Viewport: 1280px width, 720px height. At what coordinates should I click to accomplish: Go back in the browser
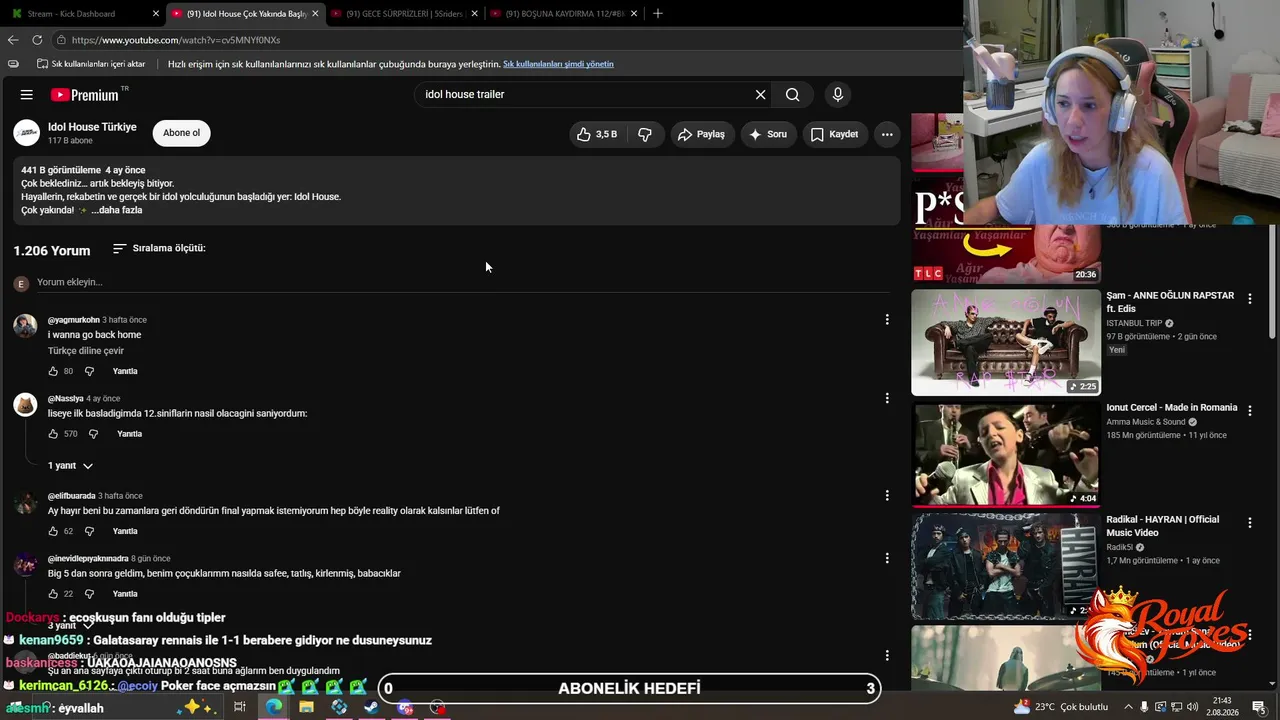tap(13, 40)
